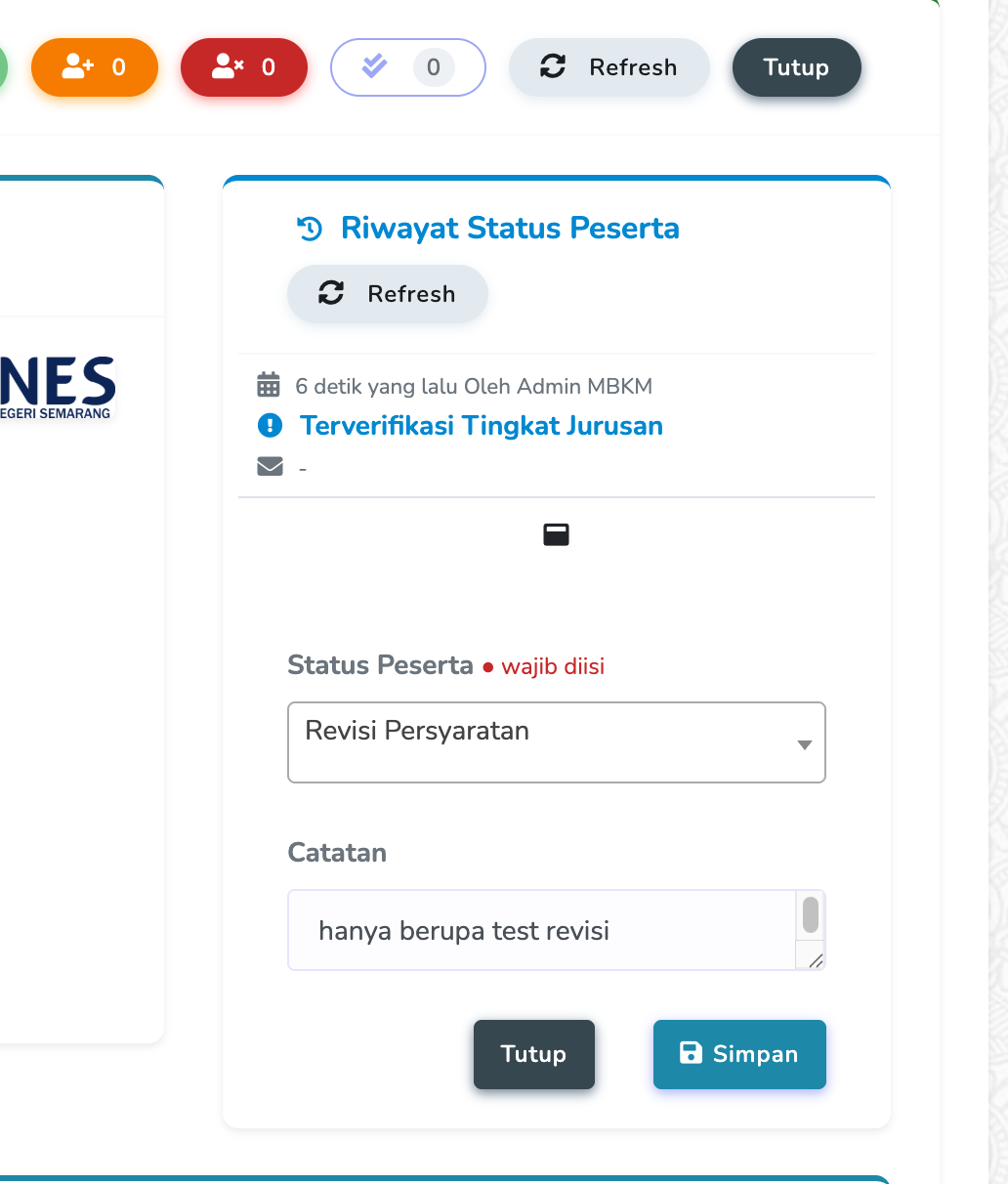Click the Terverifikasi Tingkat Jurusan status text
Screen dimensions: 1008x1184
click(481, 426)
